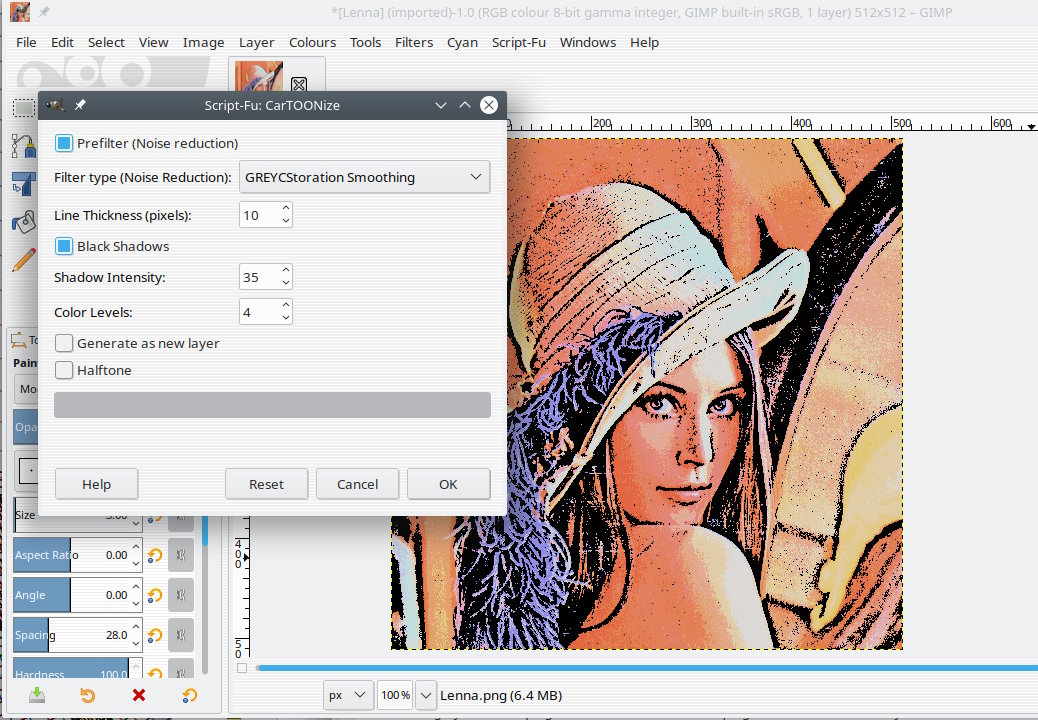The height and width of the screenshot is (720, 1038).
Task: Click the pin icon in main window titlebar
Action: 44,12
